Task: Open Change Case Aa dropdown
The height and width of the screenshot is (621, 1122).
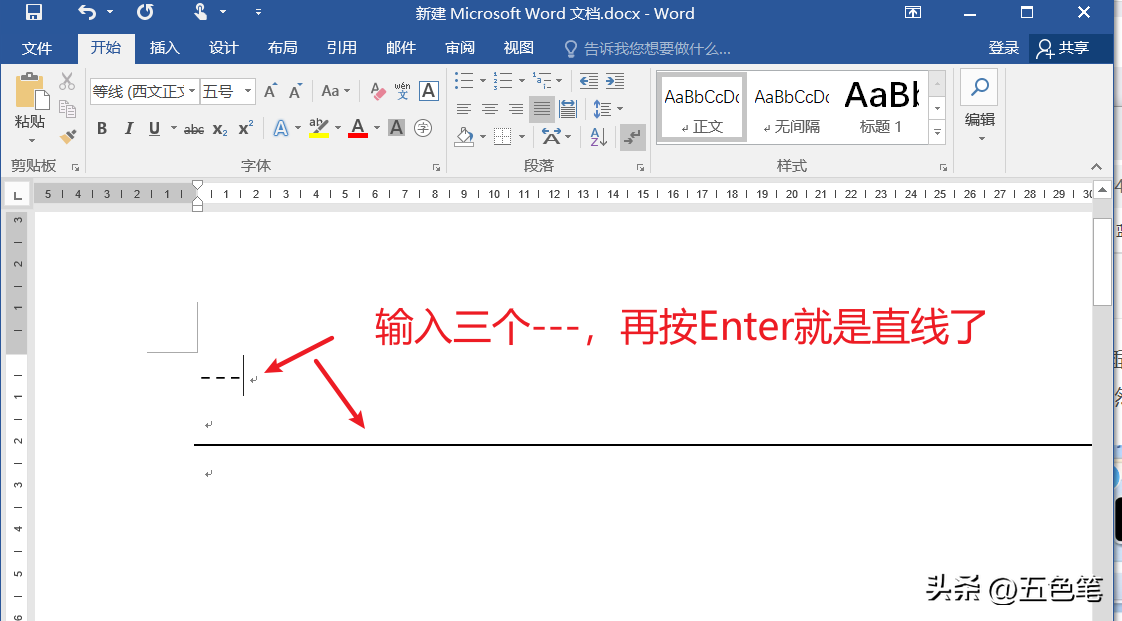Action: [x=335, y=91]
